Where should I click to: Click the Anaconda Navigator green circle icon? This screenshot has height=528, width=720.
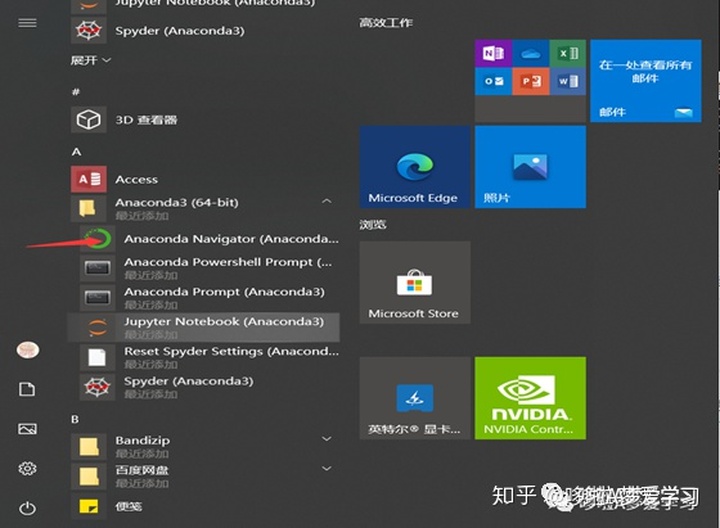tap(97, 238)
